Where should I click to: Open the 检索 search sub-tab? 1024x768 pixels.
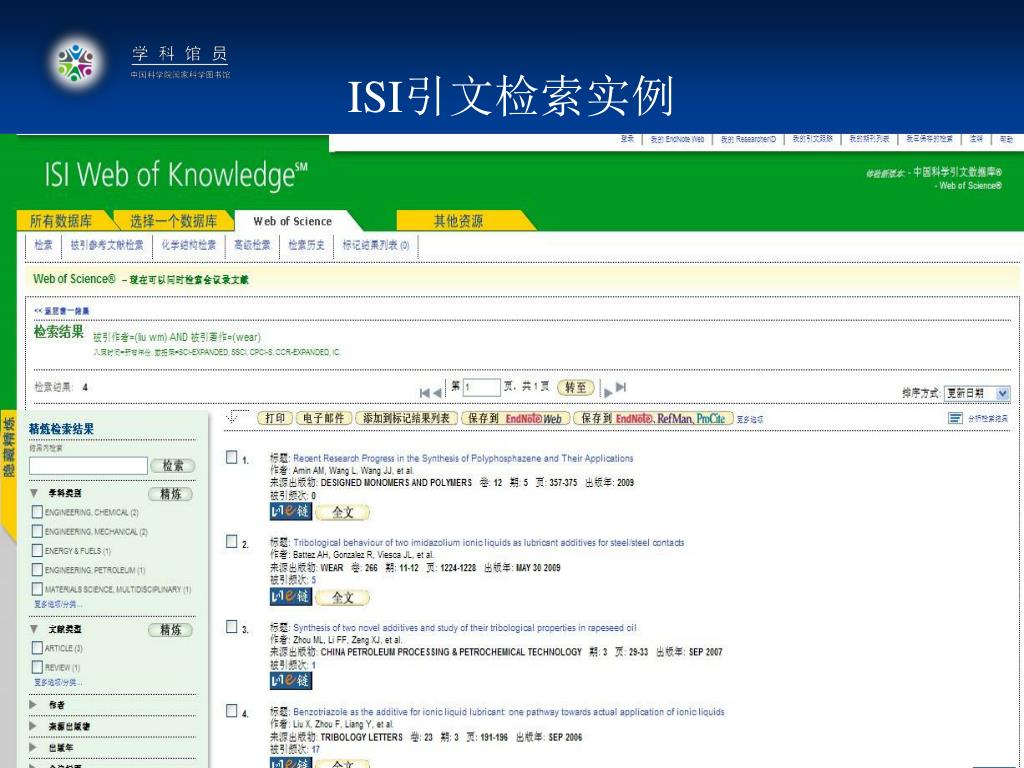click(44, 245)
